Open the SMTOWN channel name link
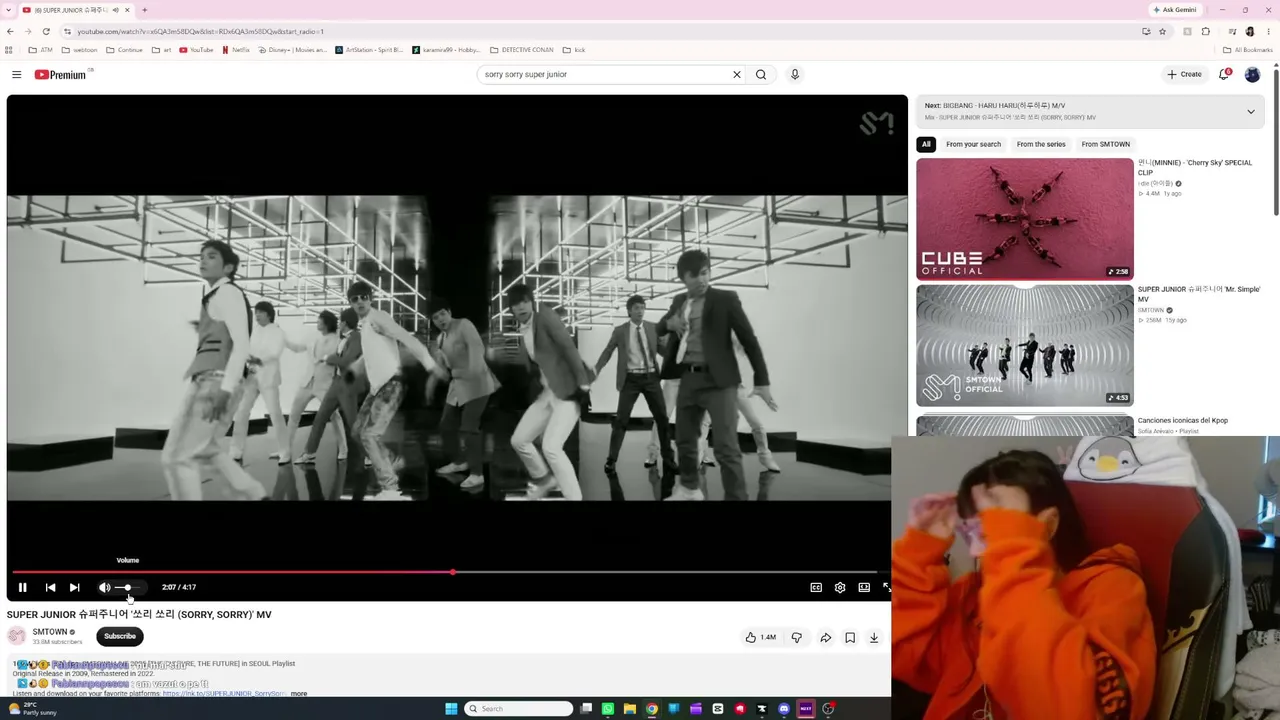 pyautogui.click(x=50, y=632)
